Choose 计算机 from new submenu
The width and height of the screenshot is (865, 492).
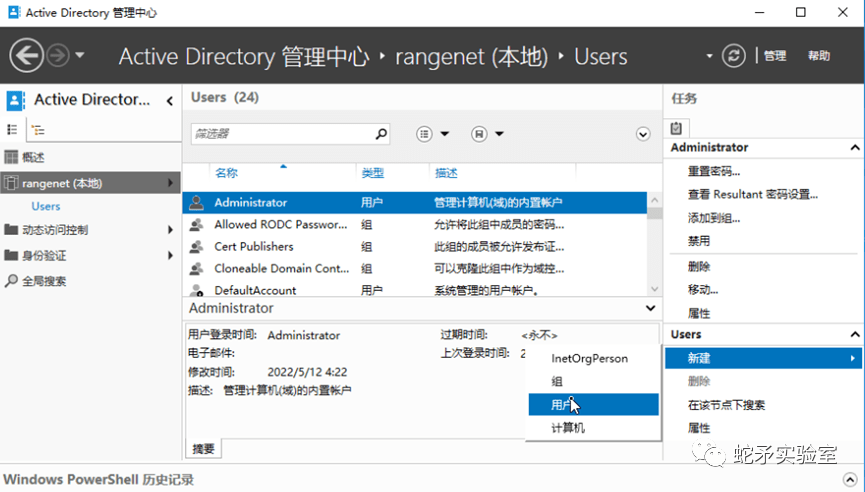tap(594, 427)
